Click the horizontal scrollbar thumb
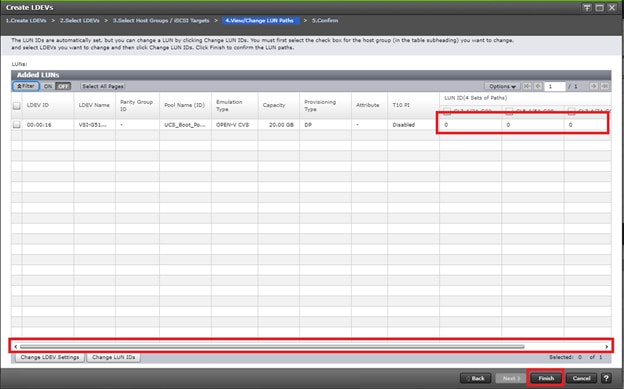Screen dimensions: 624x389 (x=272, y=346)
